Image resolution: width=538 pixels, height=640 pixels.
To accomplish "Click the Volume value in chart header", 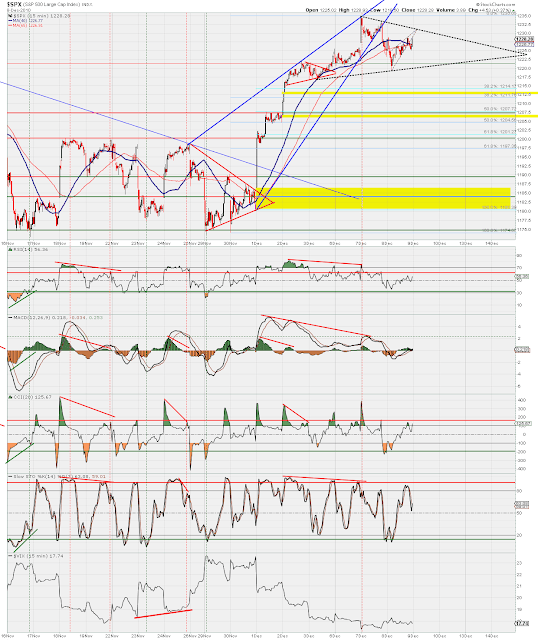I will point(461,10).
